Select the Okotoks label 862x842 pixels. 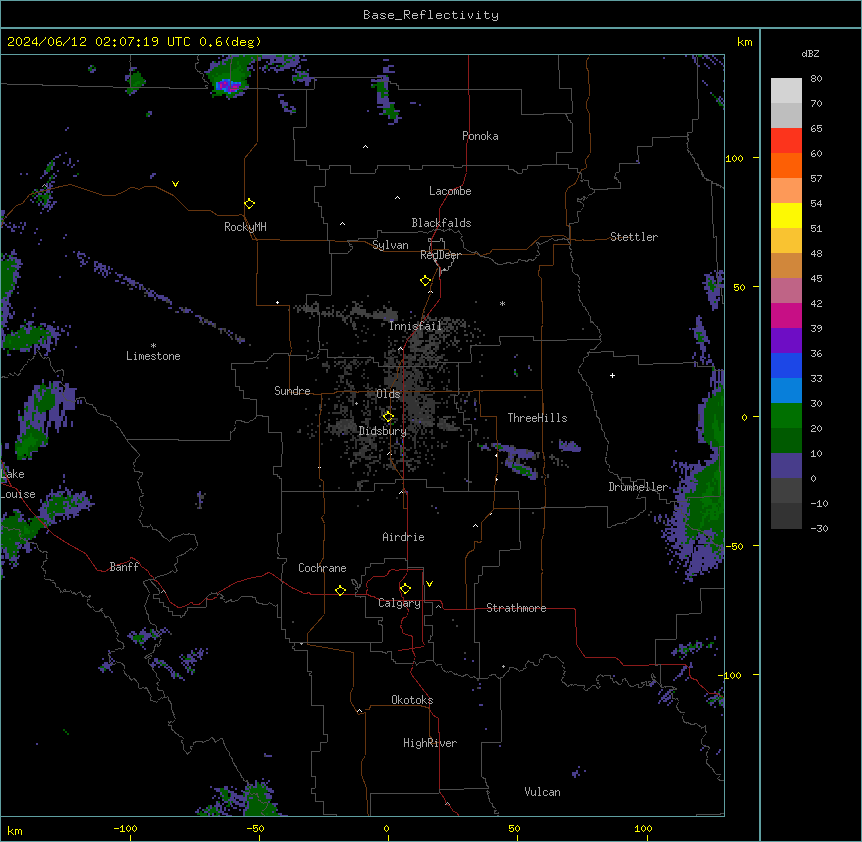click(x=412, y=700)
